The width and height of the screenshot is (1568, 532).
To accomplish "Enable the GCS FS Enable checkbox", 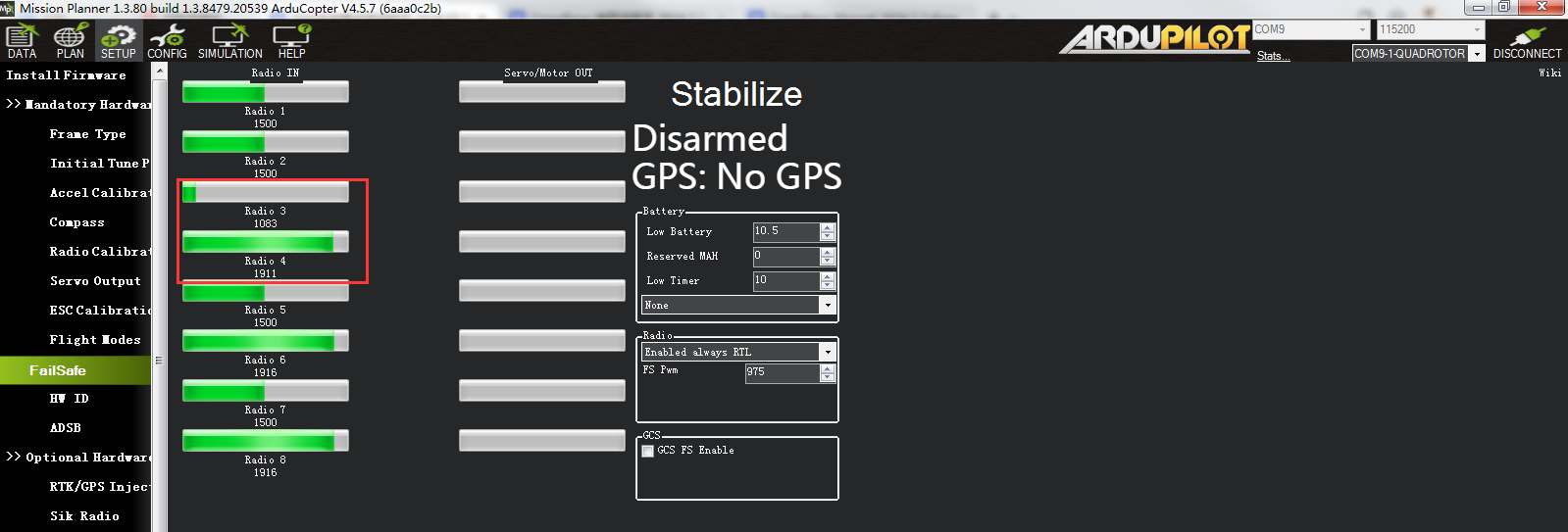I will point(648,451).
